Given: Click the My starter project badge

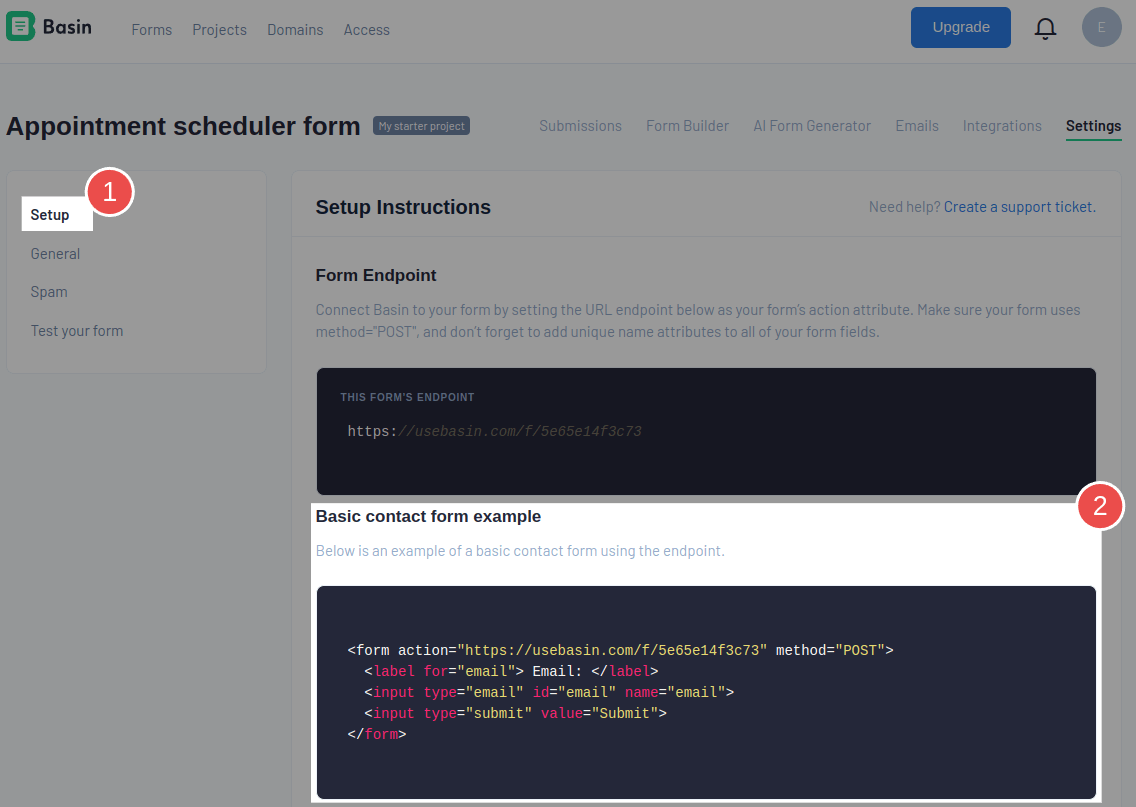Looking at the screenshot, I should pos(421,125).
